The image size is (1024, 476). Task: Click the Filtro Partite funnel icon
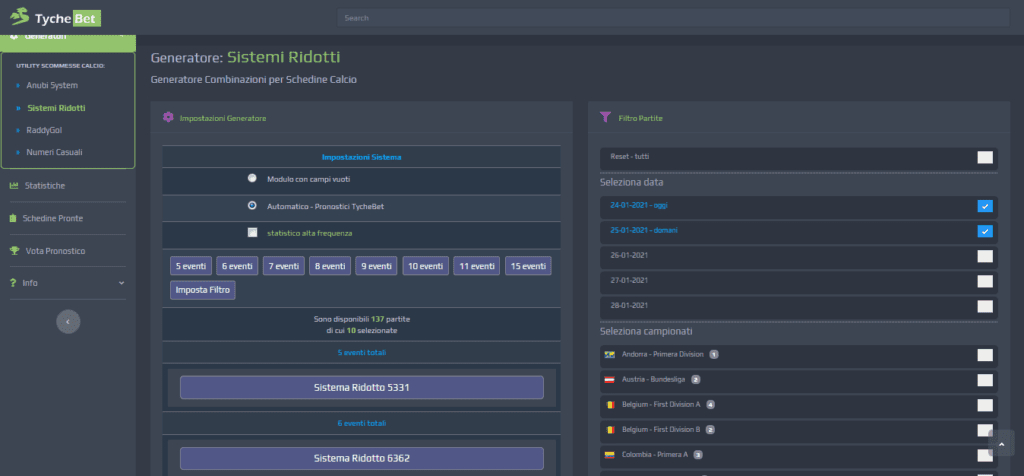pyautogui.click(x=605, y=118)
